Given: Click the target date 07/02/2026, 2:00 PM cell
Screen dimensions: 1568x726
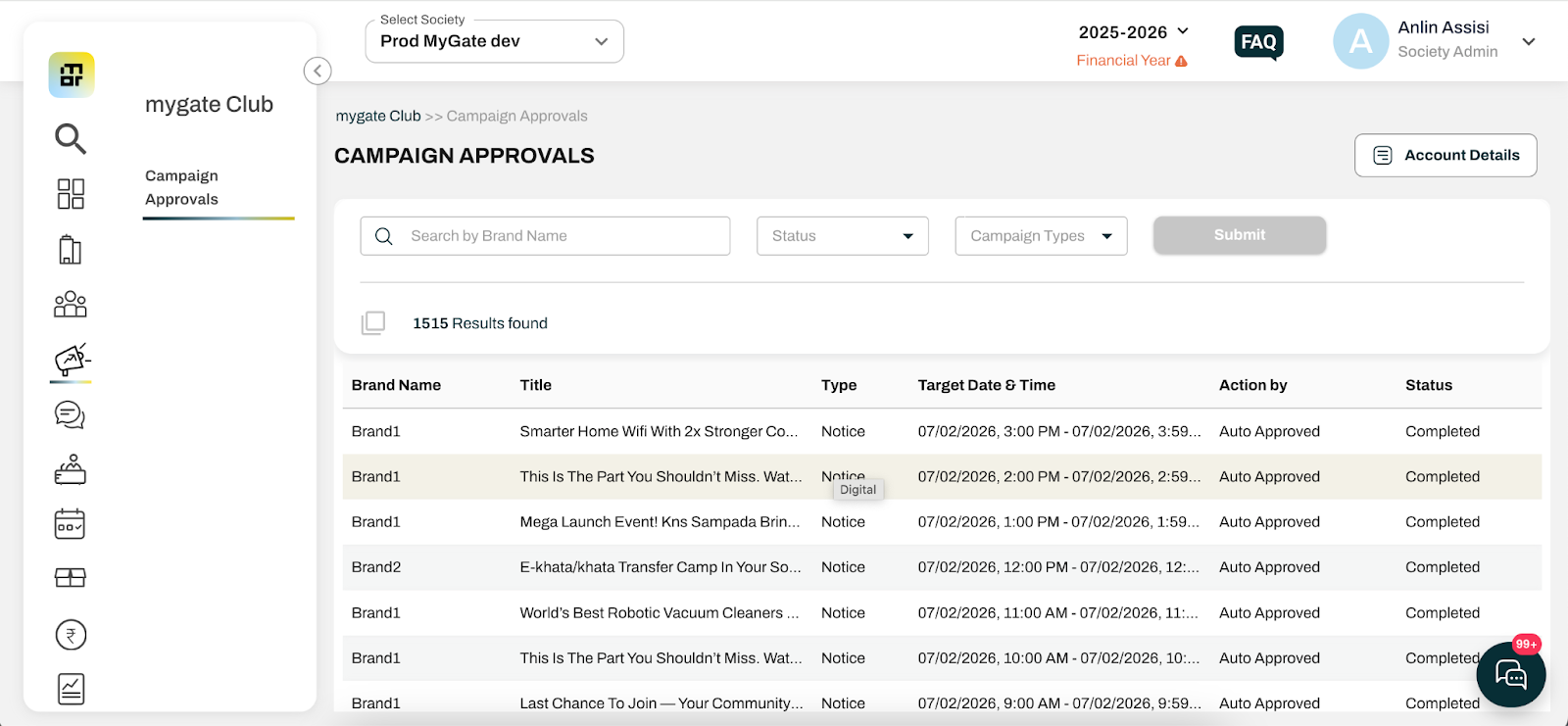Looking at the screenshot, I should 1059,477.
